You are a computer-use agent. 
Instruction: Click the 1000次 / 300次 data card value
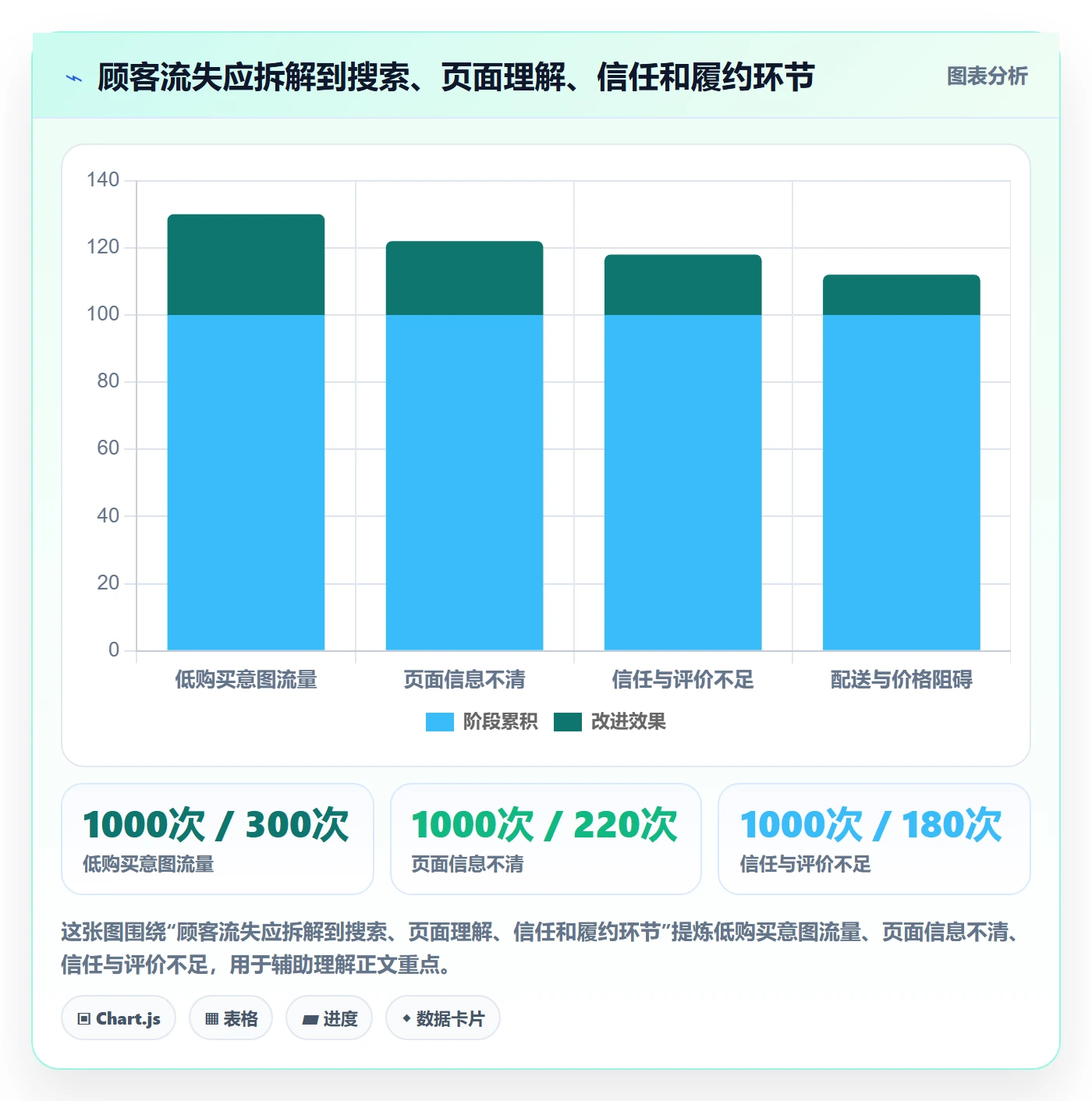click(216, 825)
